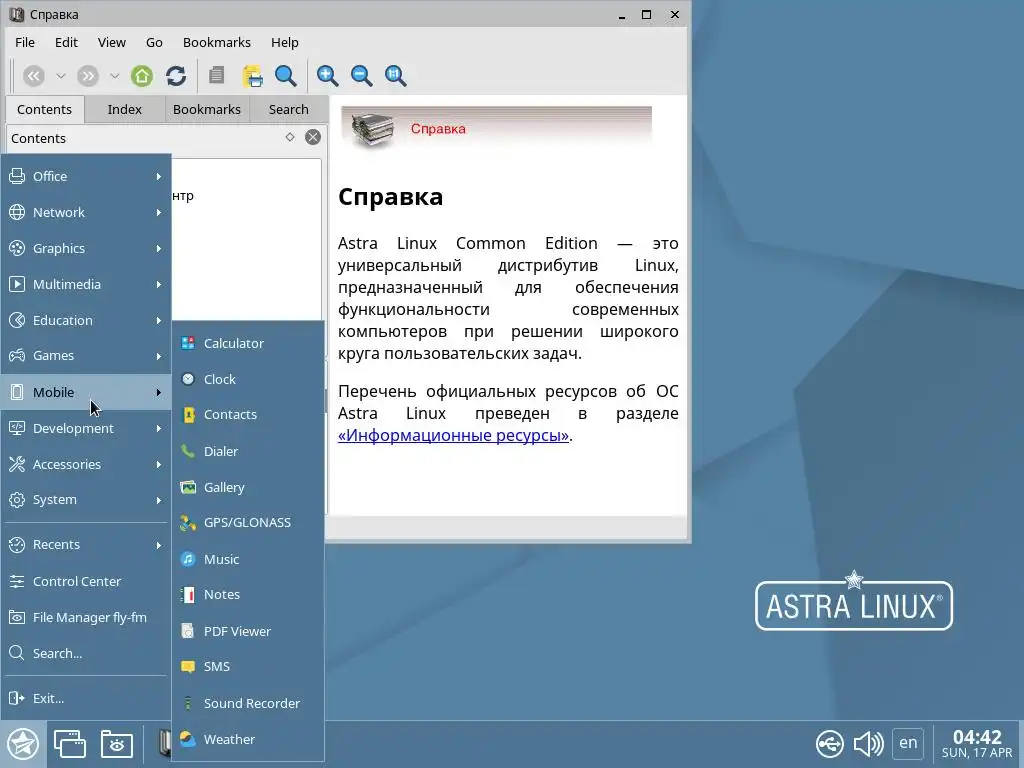1024x768 pixels.
Task: Open Notes from Mobile submenu
Action: pos(248,595)
